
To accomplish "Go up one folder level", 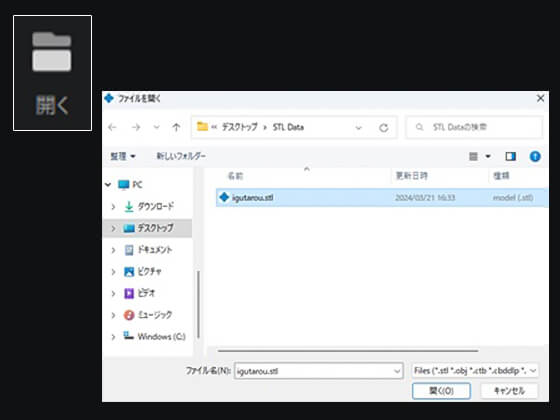I will [176, 127].
